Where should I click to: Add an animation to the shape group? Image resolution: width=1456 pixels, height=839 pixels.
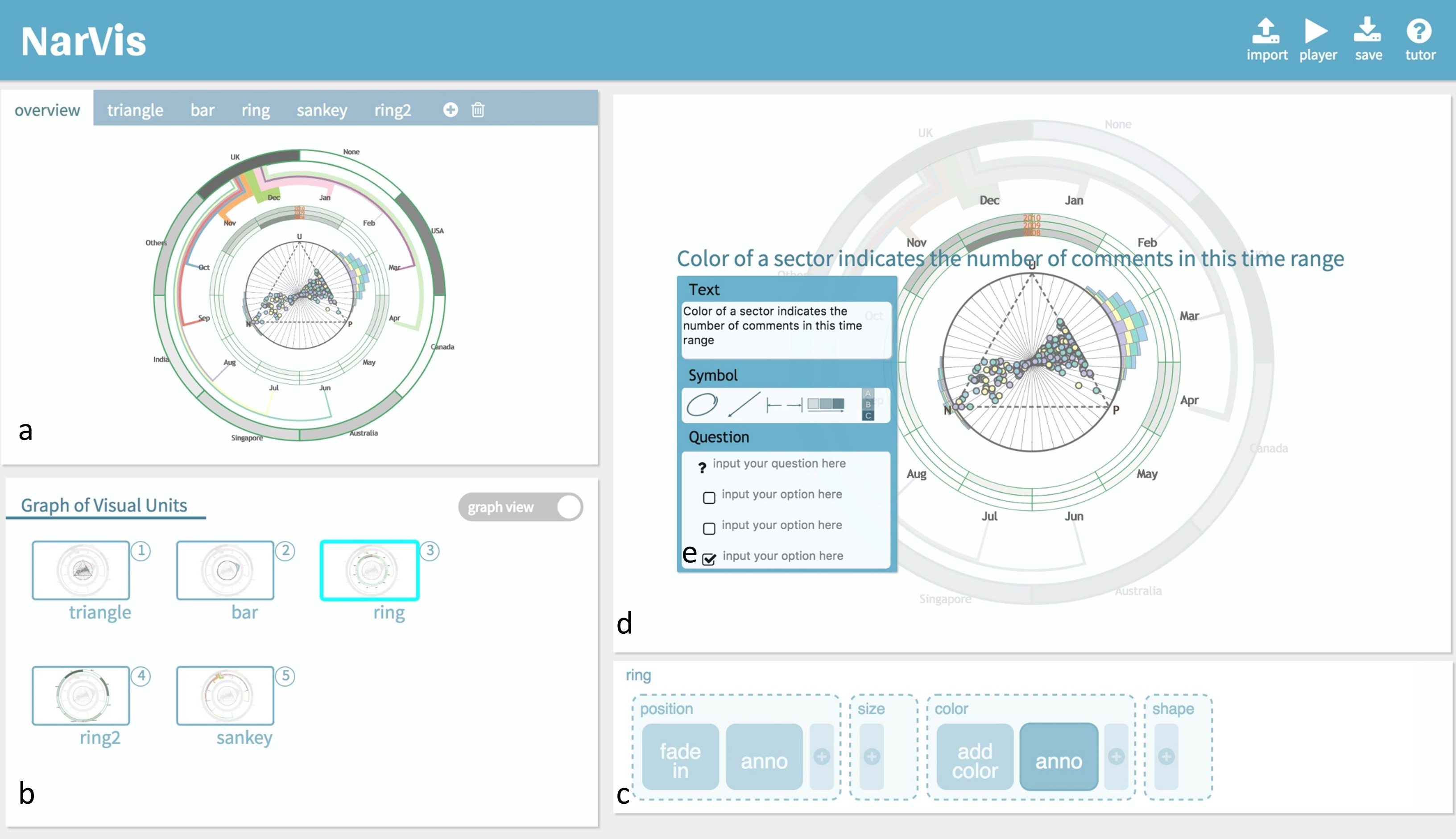coord(1166,756)
